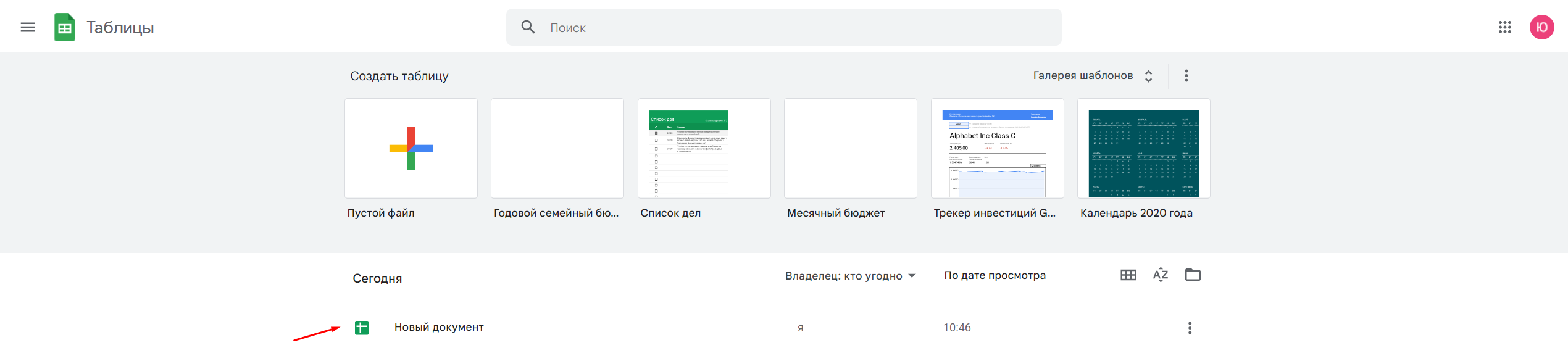Open the Месячный бюджет template
The width and height of the screenshot is (1568, 353).
pyautogui.click(x=851, y=148)
